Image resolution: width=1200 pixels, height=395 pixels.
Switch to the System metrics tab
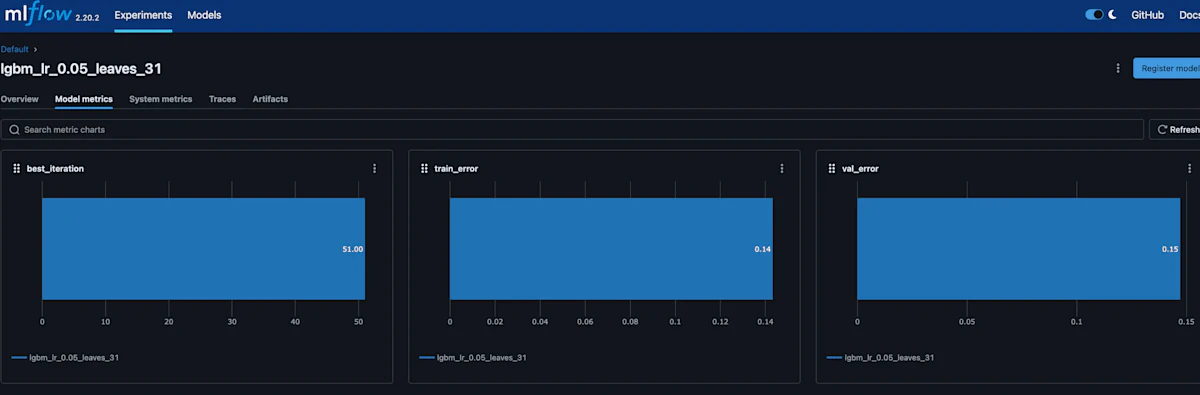tap(160, 99)
